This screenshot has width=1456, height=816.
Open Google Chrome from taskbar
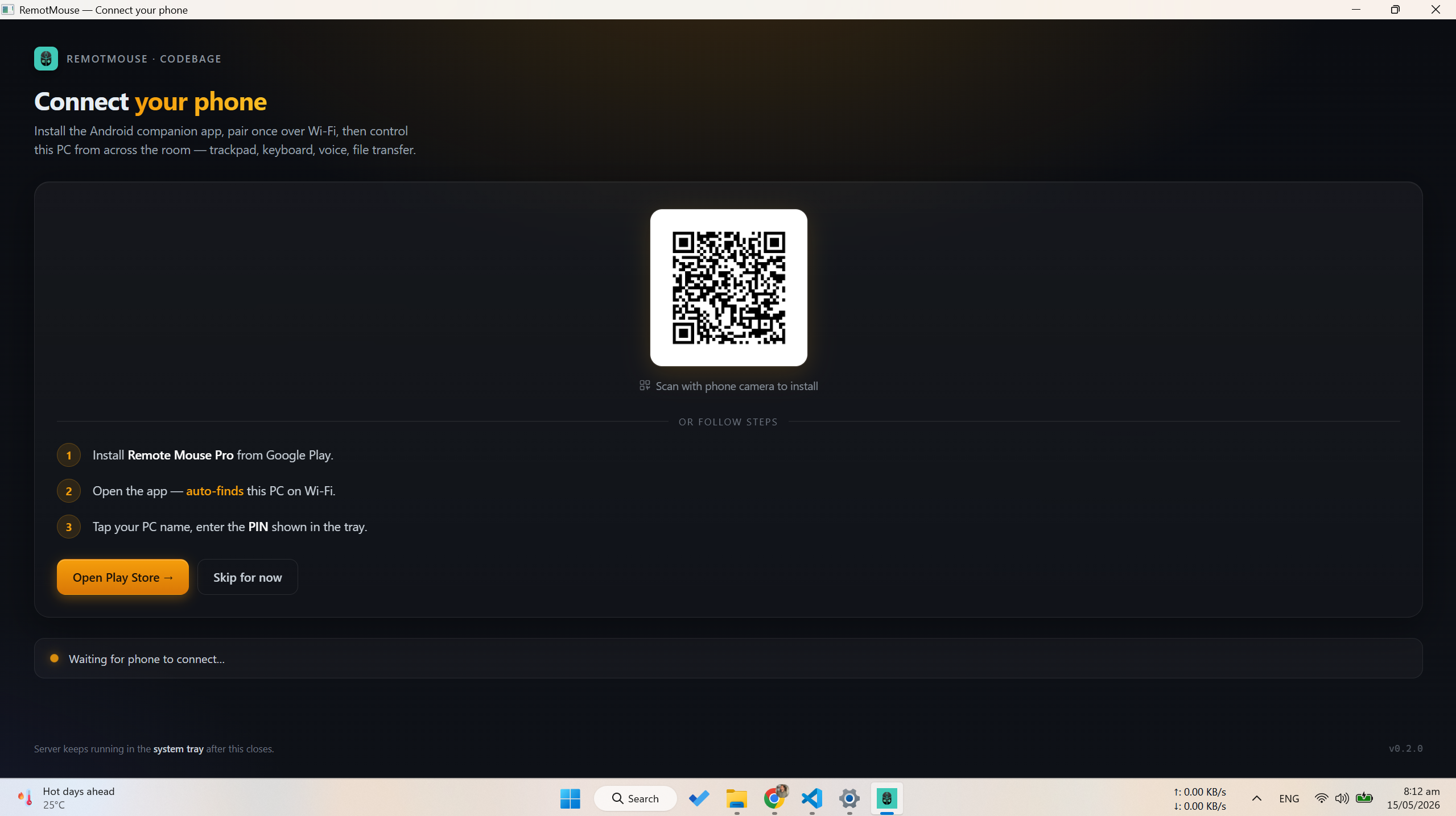(774, 798)
